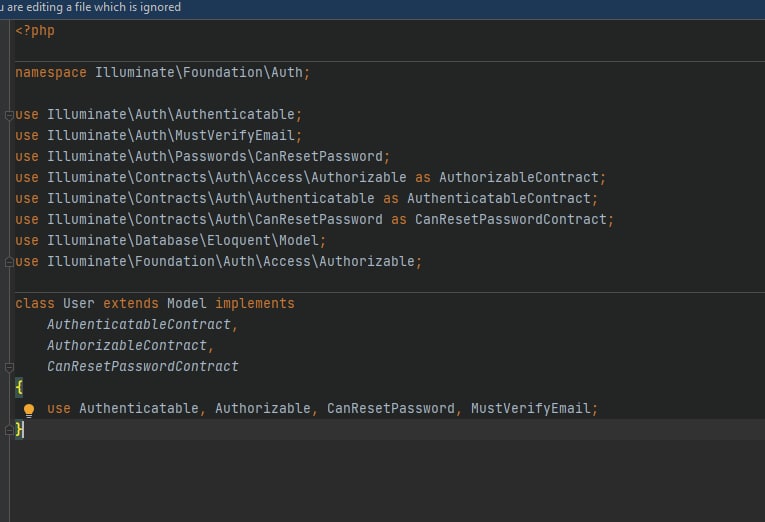
Task: Click fold marker beside the closing brace
Action: click(x=9, y=430)
